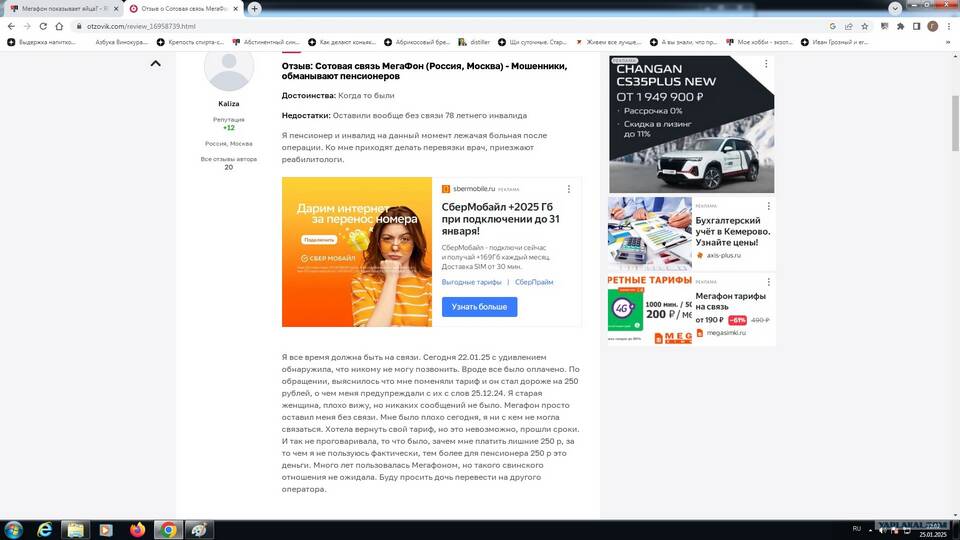Open the 'Абстинентный син...' bookmark
Image resolution: width=960 pixels, height=540 pixels.
click(265, 43)
